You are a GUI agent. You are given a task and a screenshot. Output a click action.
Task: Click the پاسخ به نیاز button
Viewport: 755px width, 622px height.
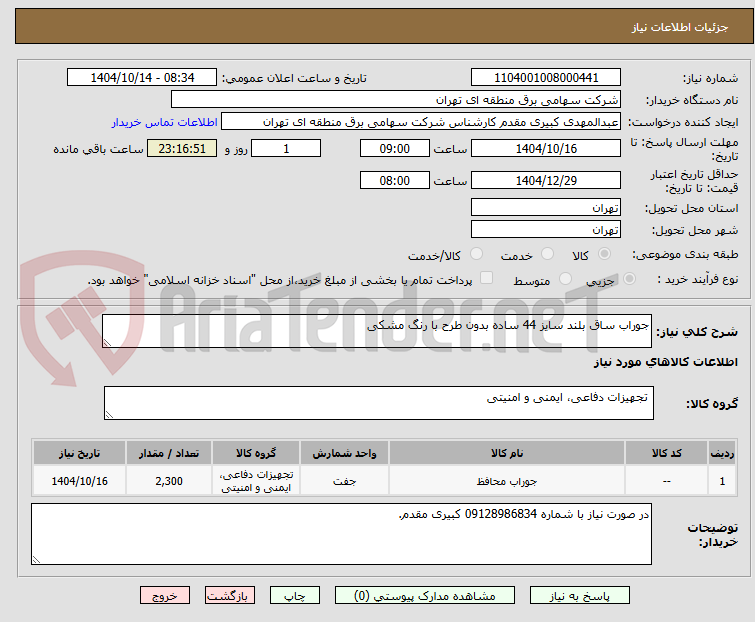580,596
